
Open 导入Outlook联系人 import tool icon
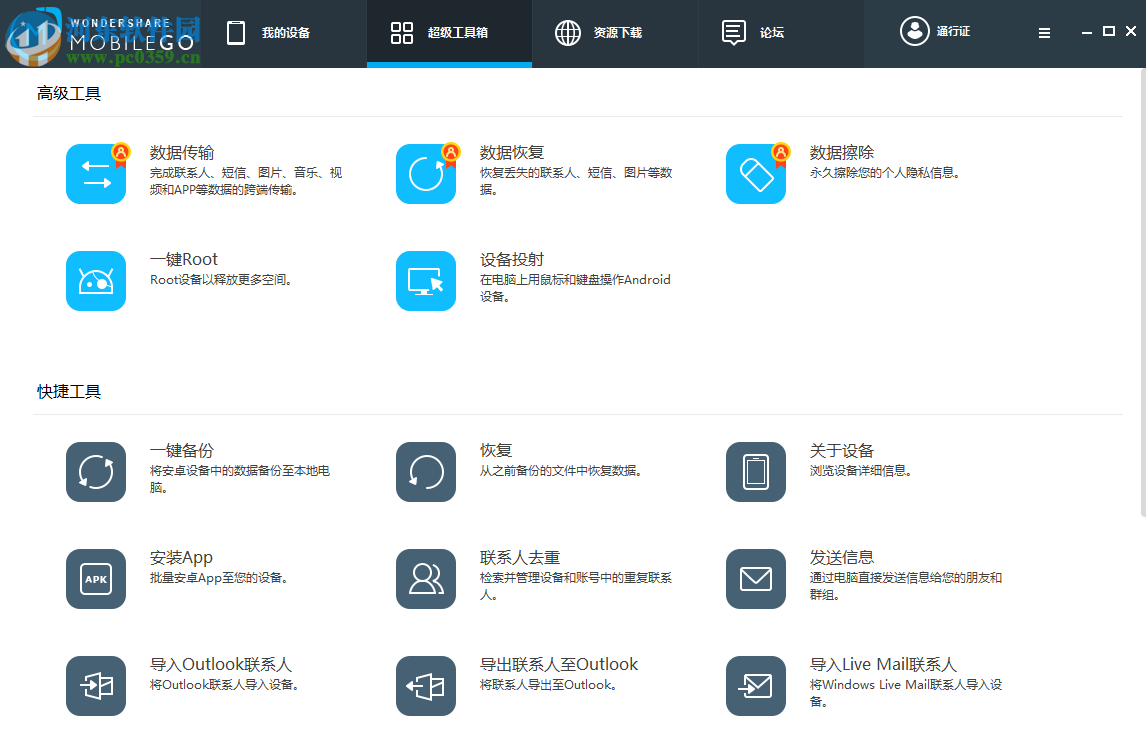tap(96, 686)
